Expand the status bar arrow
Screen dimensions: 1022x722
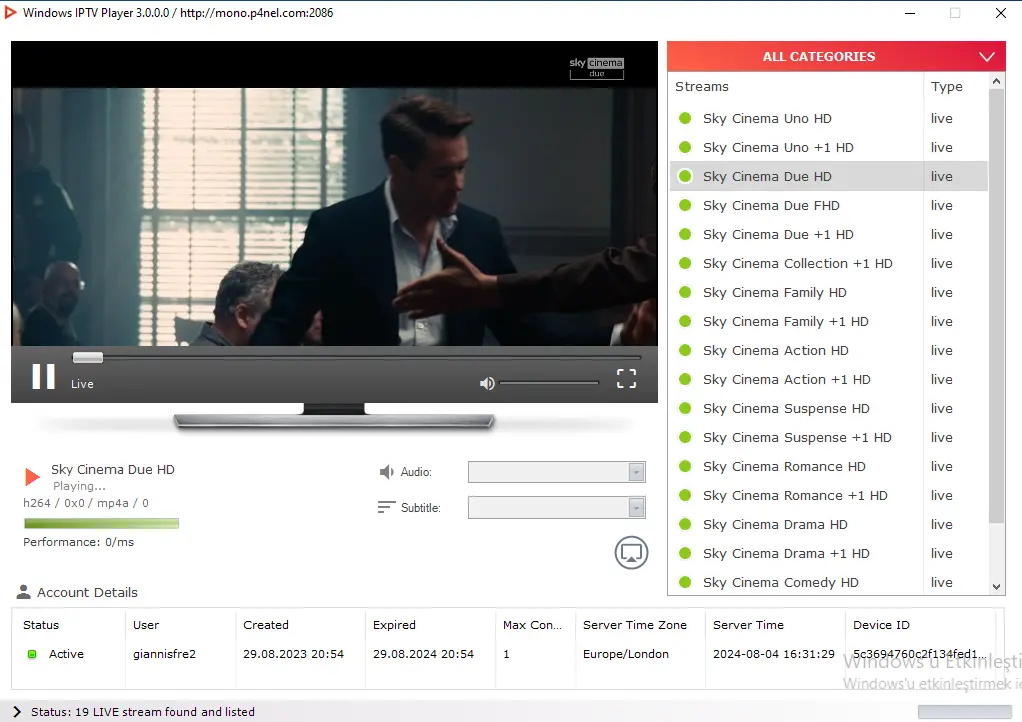(x=17, y=712)
